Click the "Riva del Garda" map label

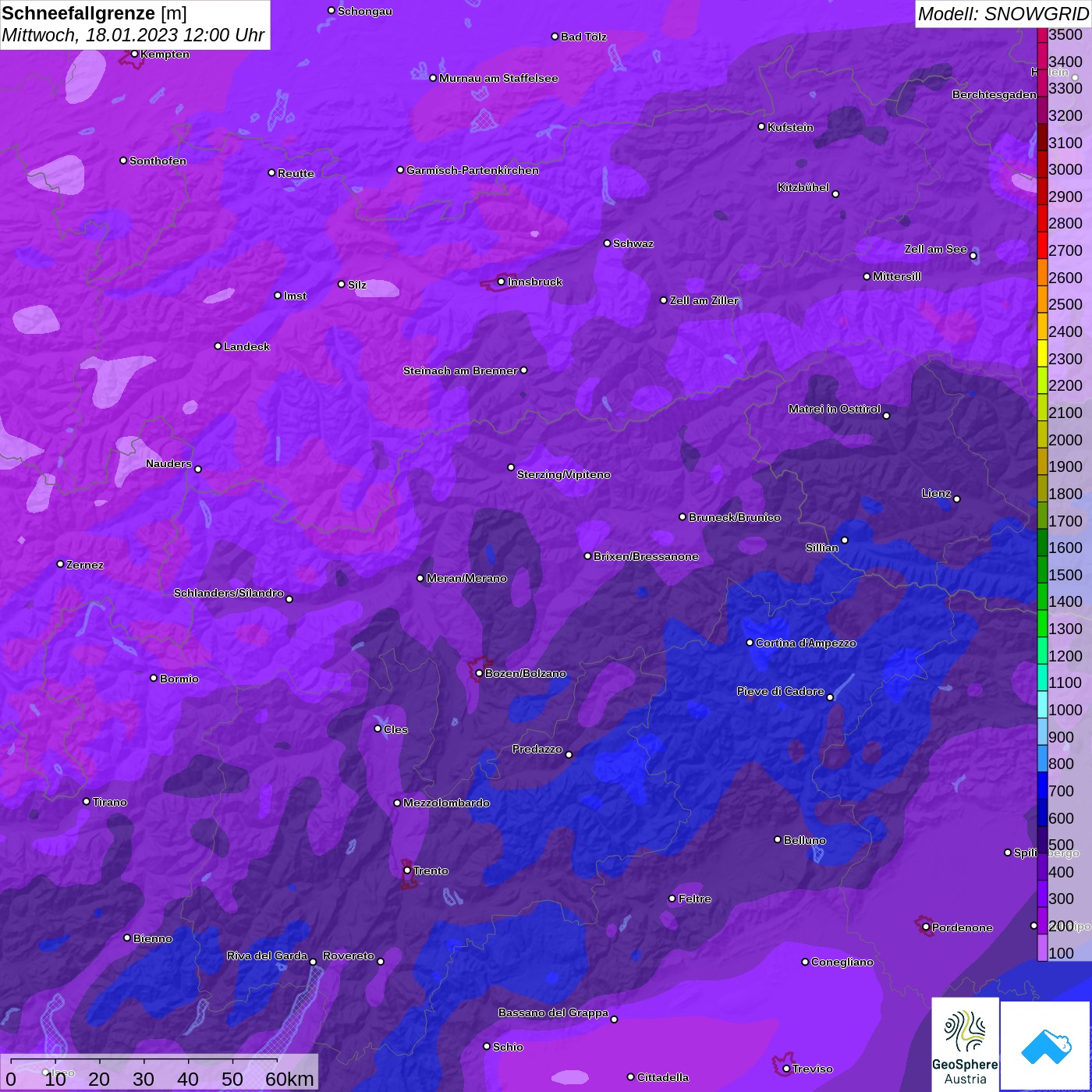(267, 955)
